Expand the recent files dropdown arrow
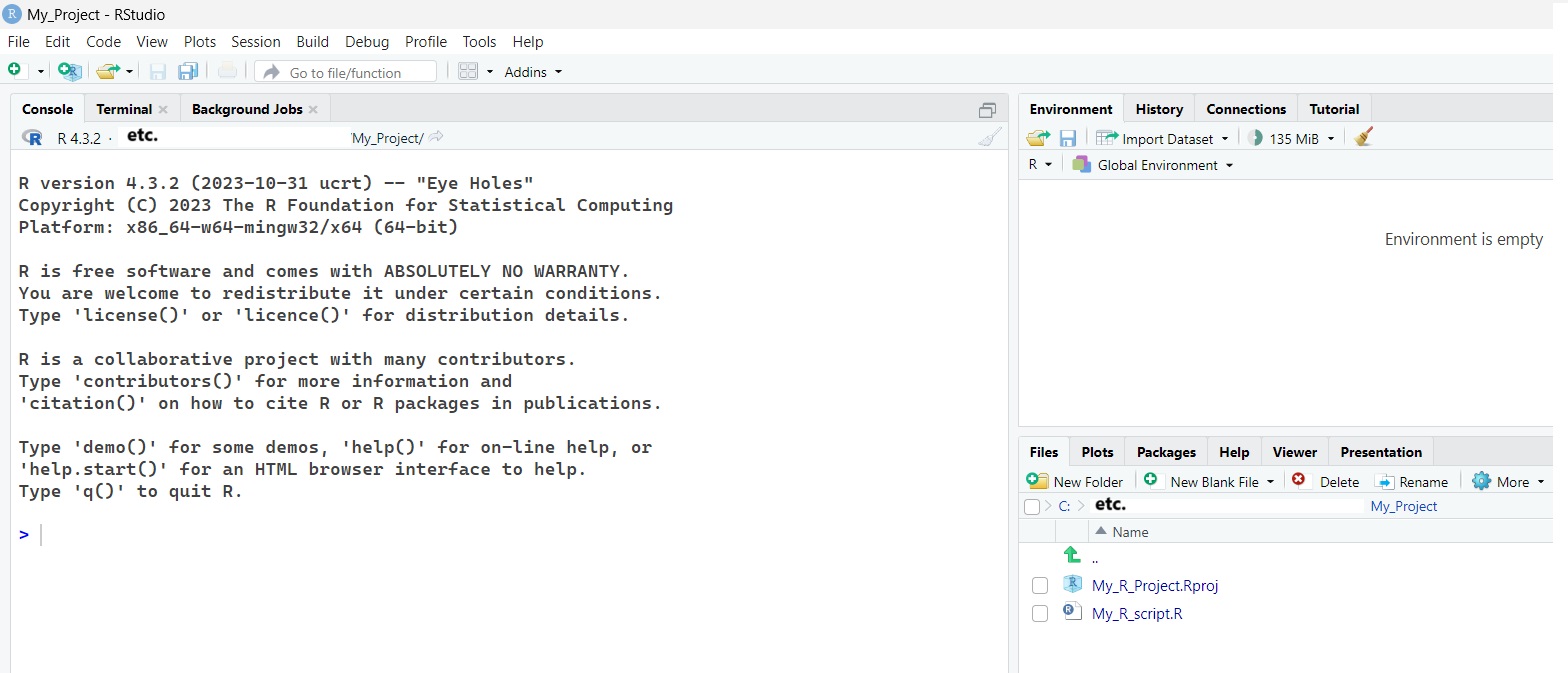This screenshot has height=673, width=1568. [130, 71]
